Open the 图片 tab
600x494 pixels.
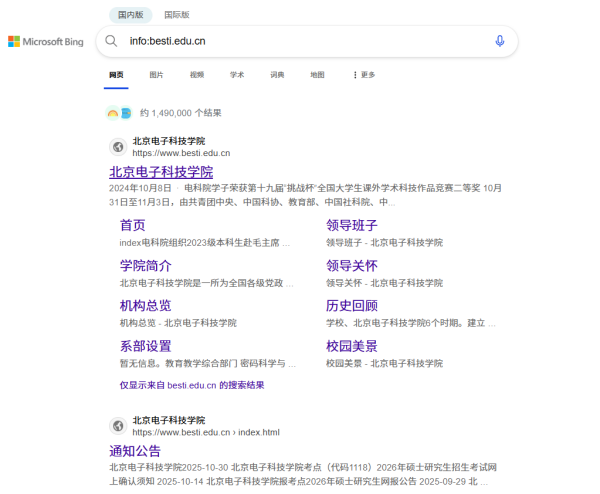[x=156, y=75]
